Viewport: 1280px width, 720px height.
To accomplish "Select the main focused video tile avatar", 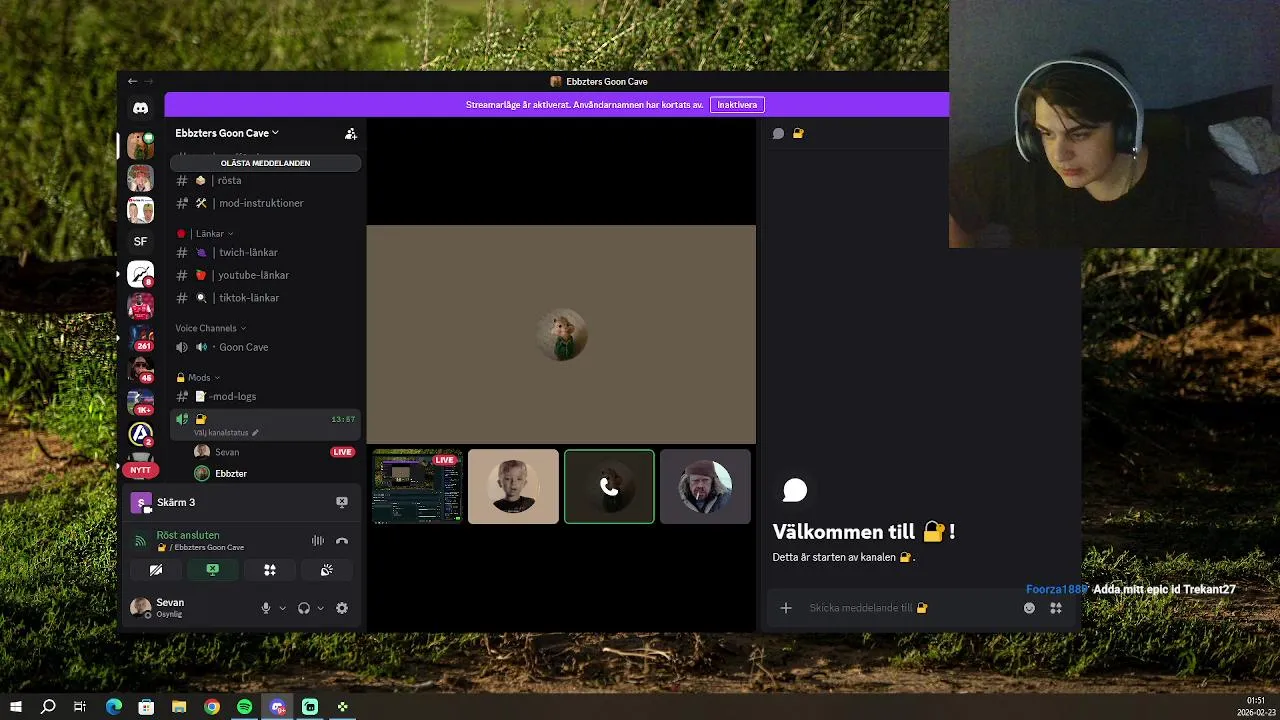I will [x=562, y=335].
